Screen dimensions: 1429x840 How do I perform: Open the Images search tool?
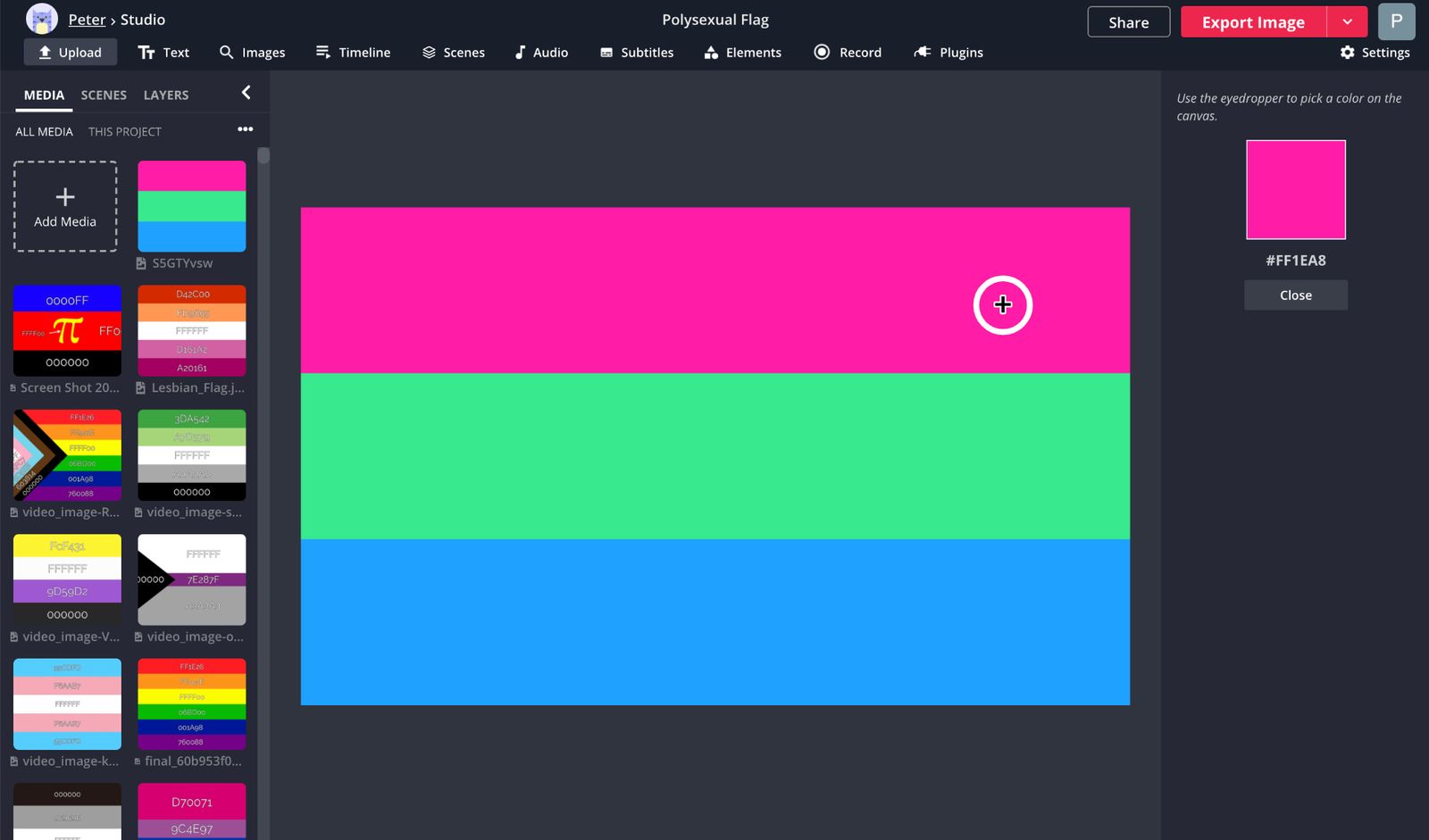pyautogui.click(x=253, y=53)
